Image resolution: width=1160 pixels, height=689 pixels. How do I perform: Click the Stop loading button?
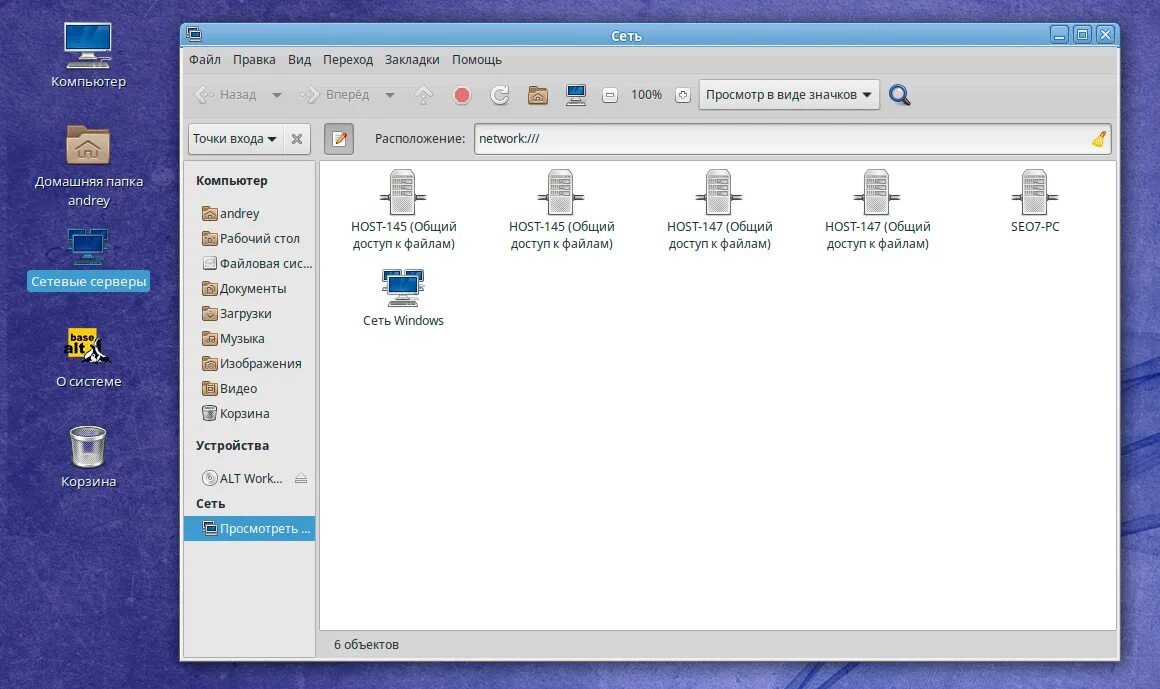[461, 95]
